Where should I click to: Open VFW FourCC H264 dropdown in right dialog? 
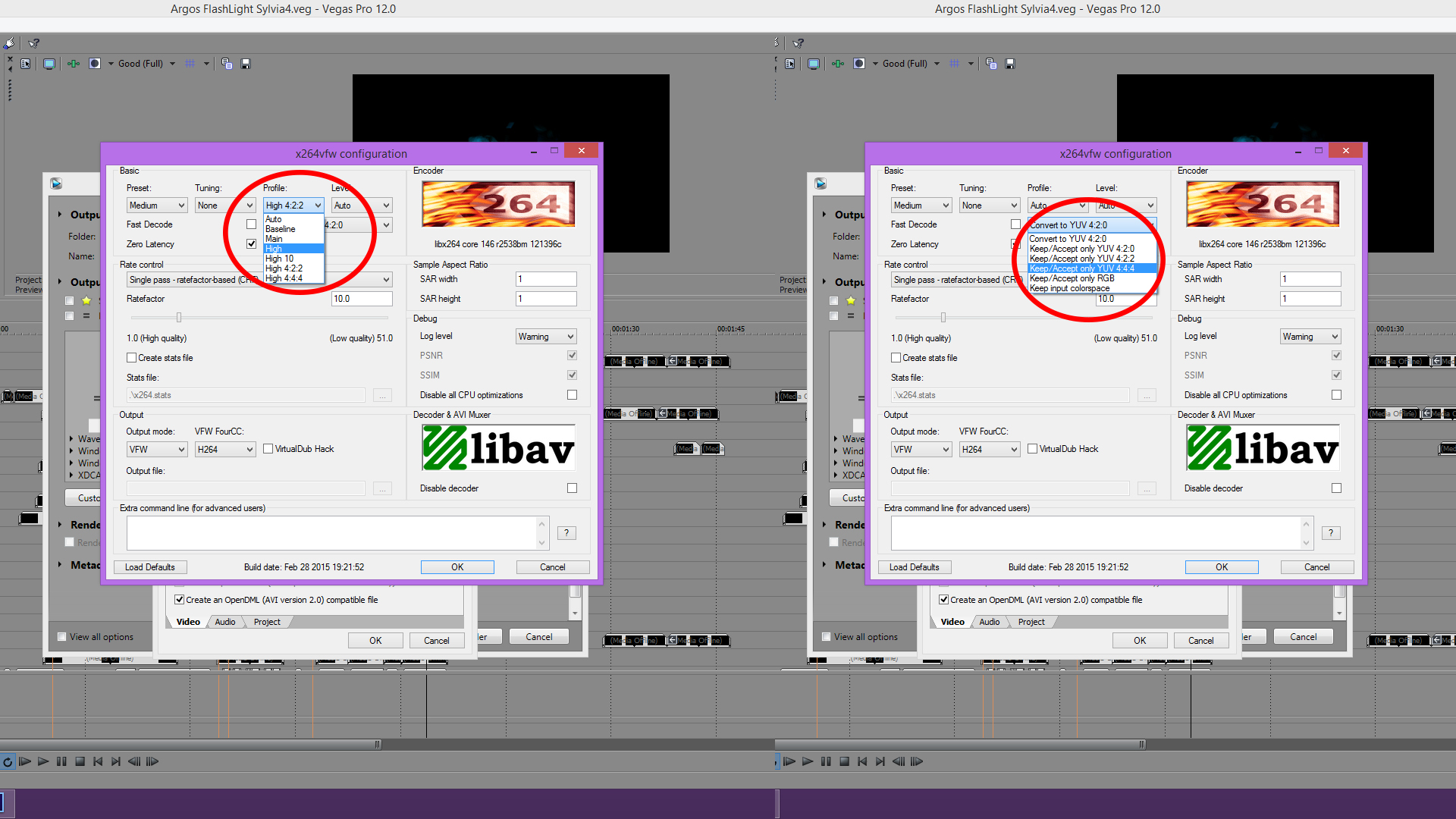click(990, 450)
